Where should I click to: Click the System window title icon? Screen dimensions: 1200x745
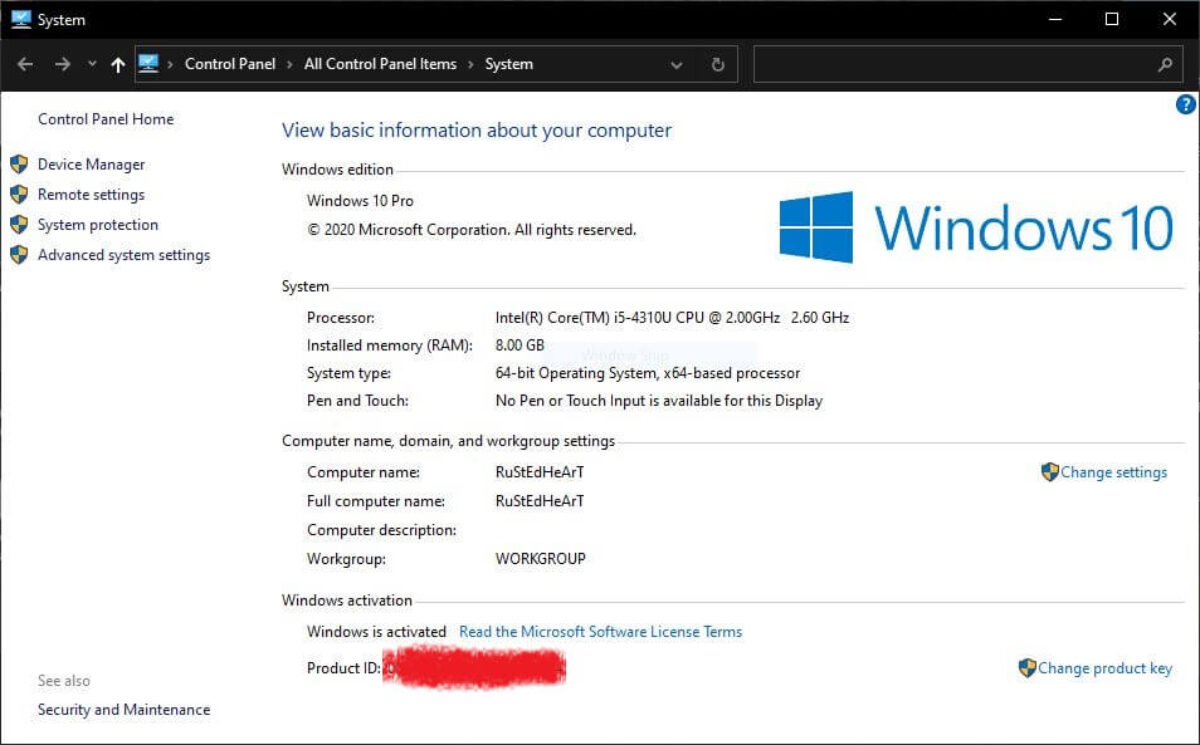(20, 19)
